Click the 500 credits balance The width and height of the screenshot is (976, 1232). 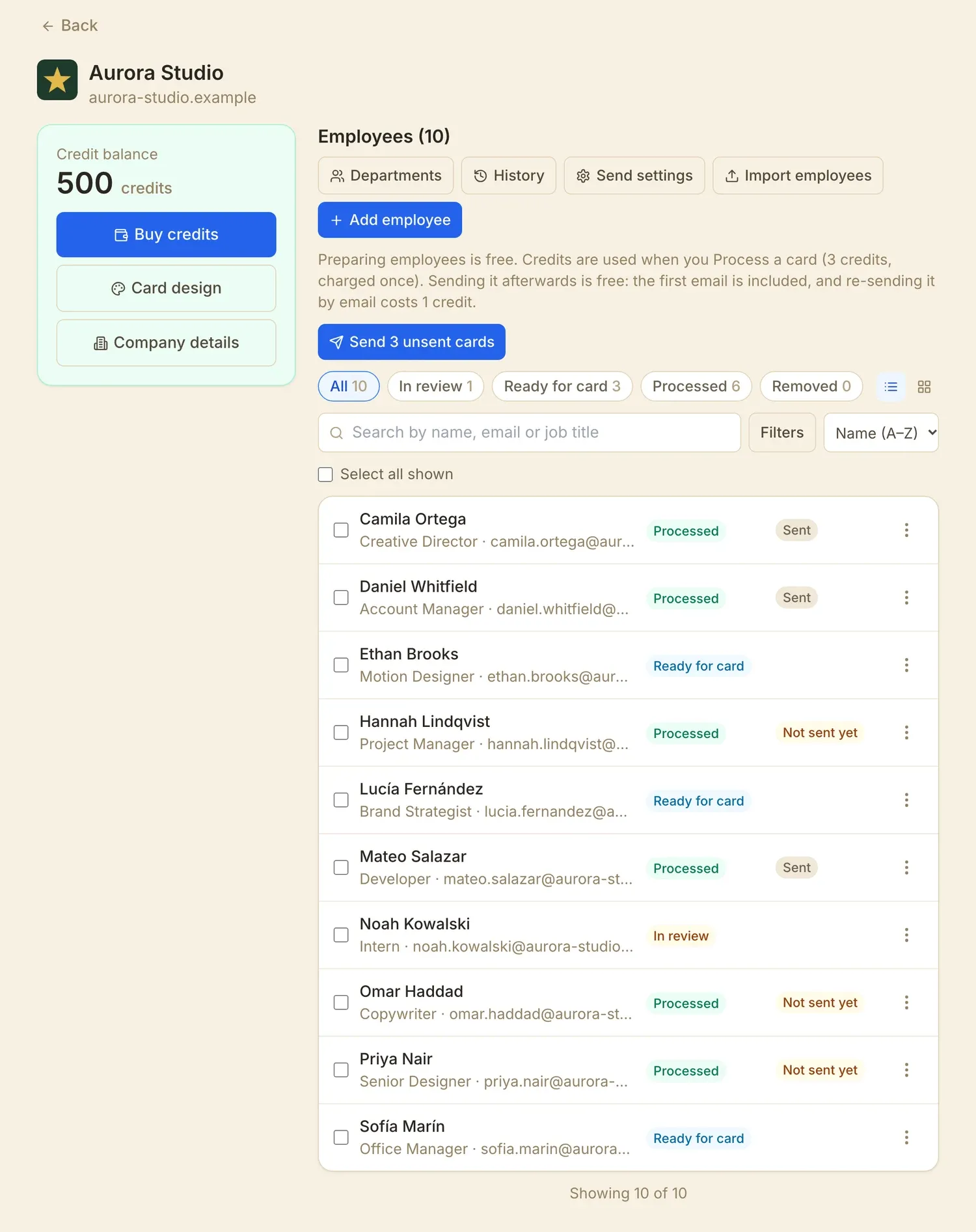(x=115, y=184)
